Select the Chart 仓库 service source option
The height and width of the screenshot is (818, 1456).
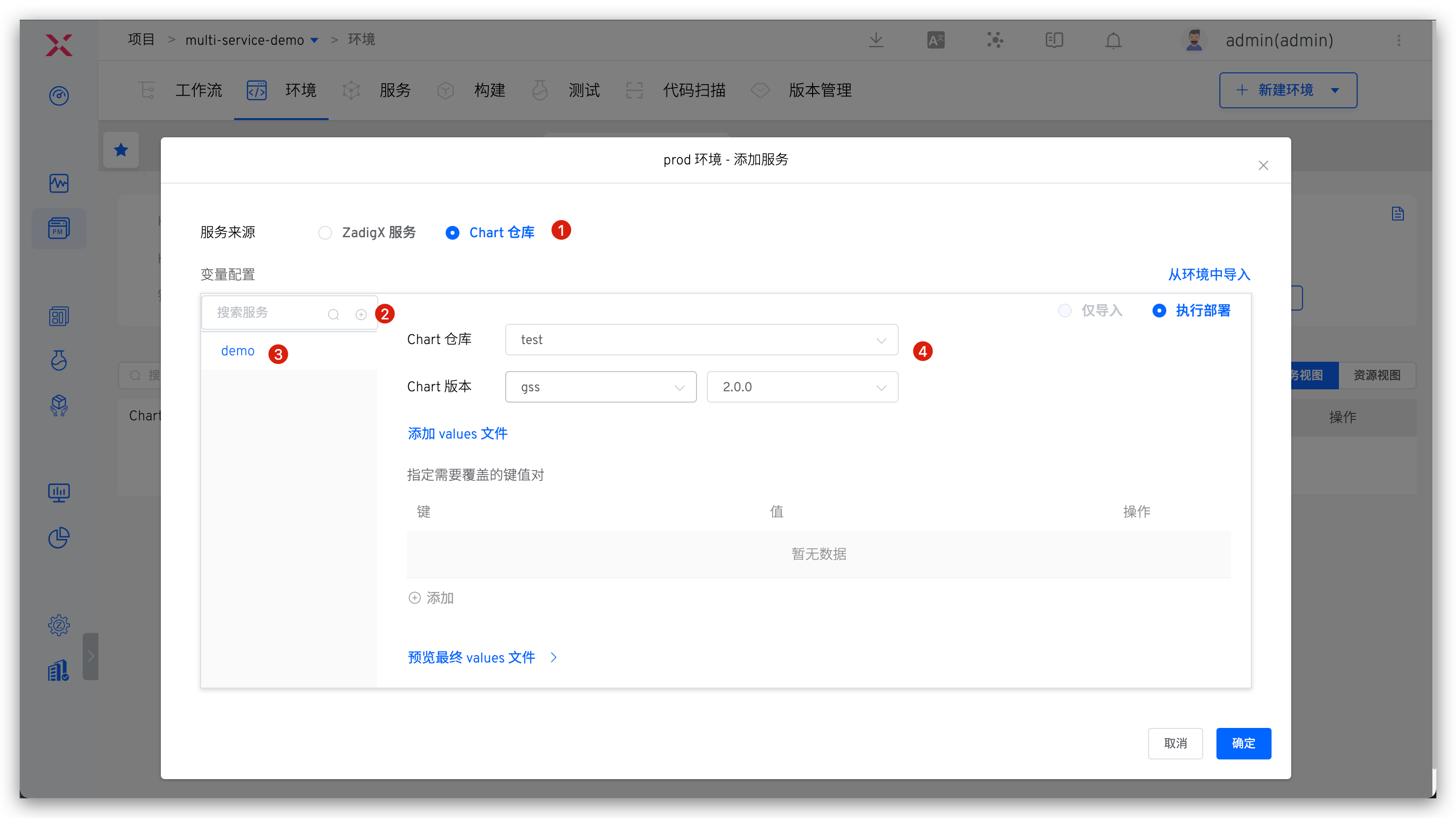(x=452, y=232)
